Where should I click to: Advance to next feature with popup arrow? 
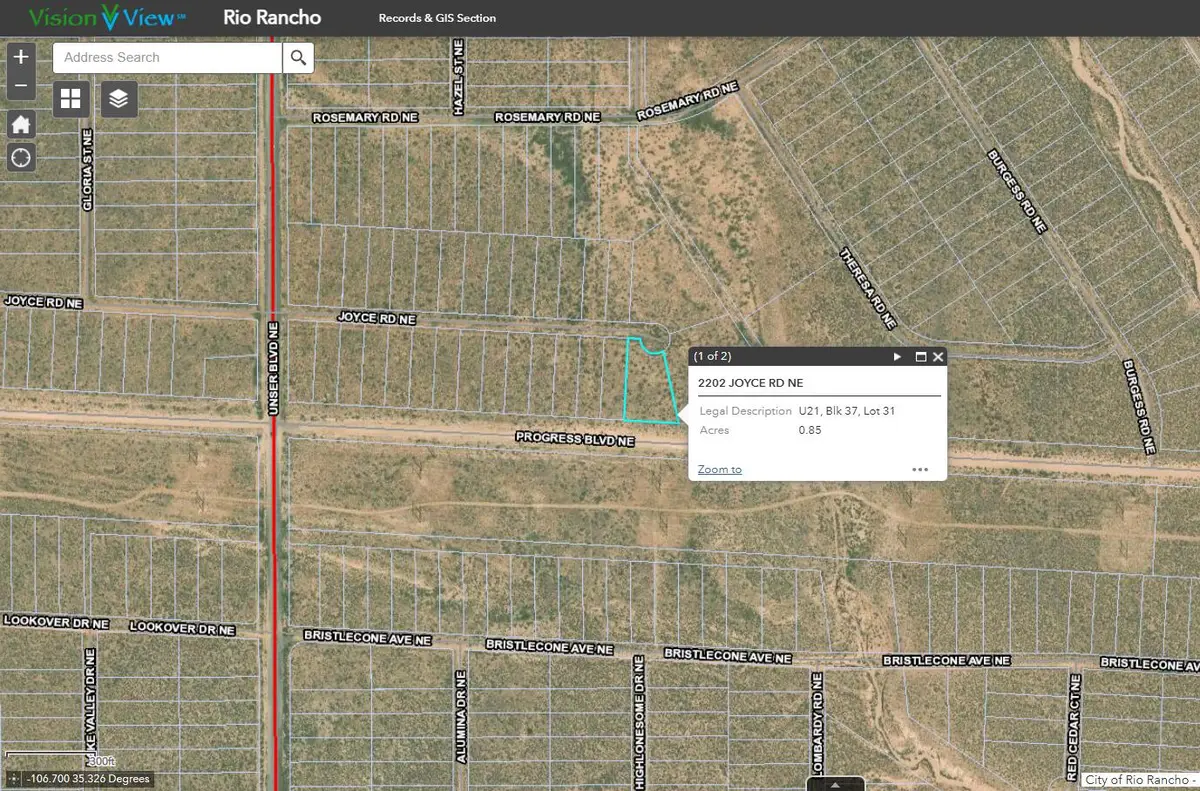pos(897,356)
